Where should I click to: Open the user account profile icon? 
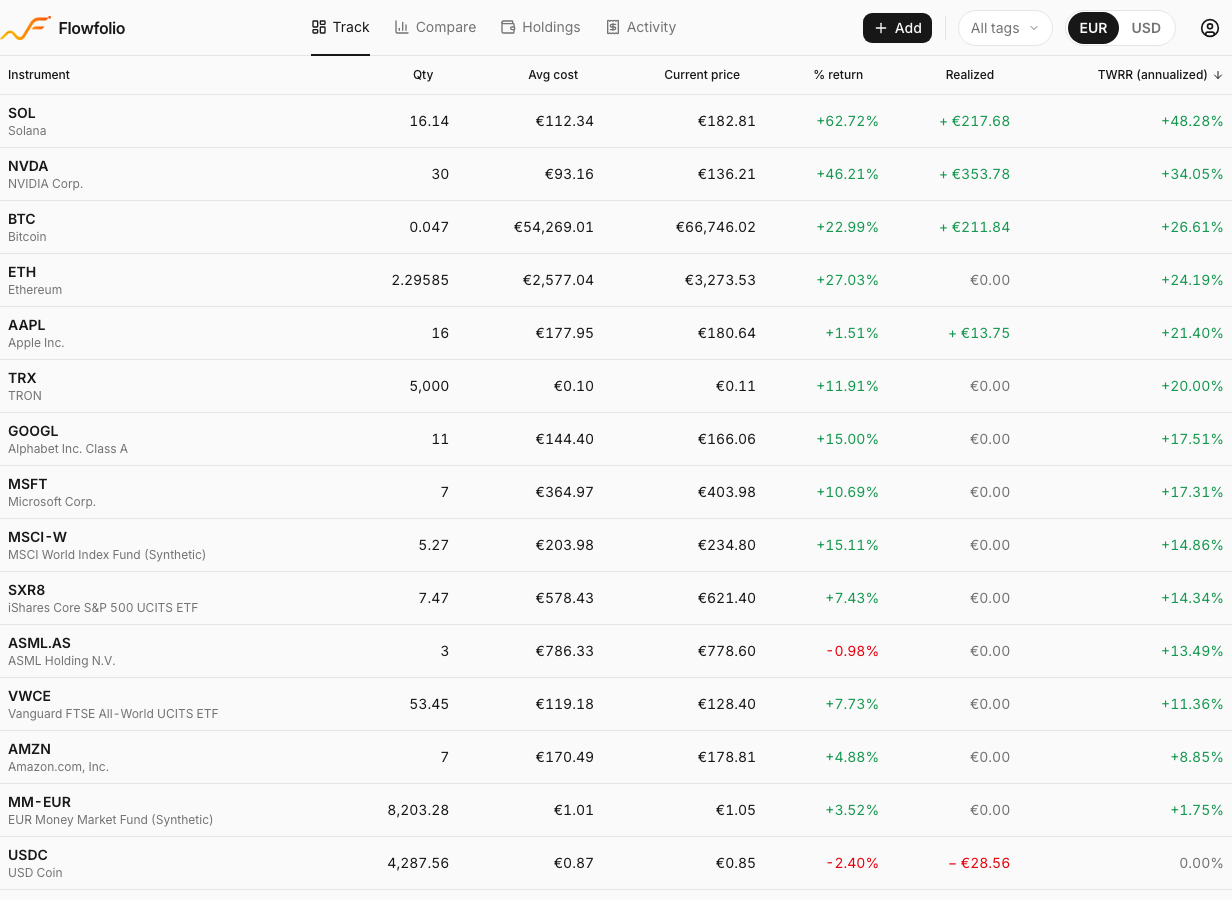1209,28
